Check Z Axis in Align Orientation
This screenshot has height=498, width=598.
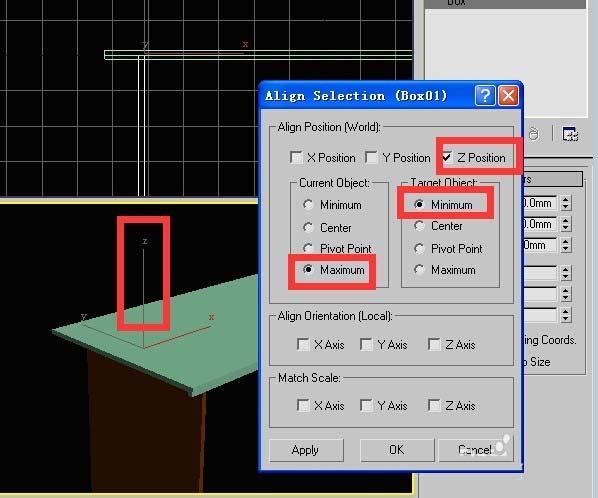(x=434, y=344)
